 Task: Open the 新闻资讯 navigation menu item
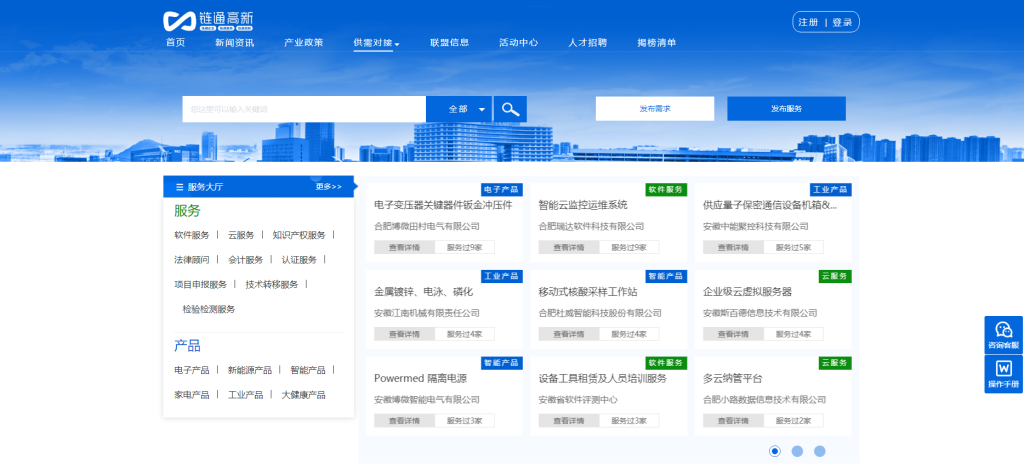234,43
